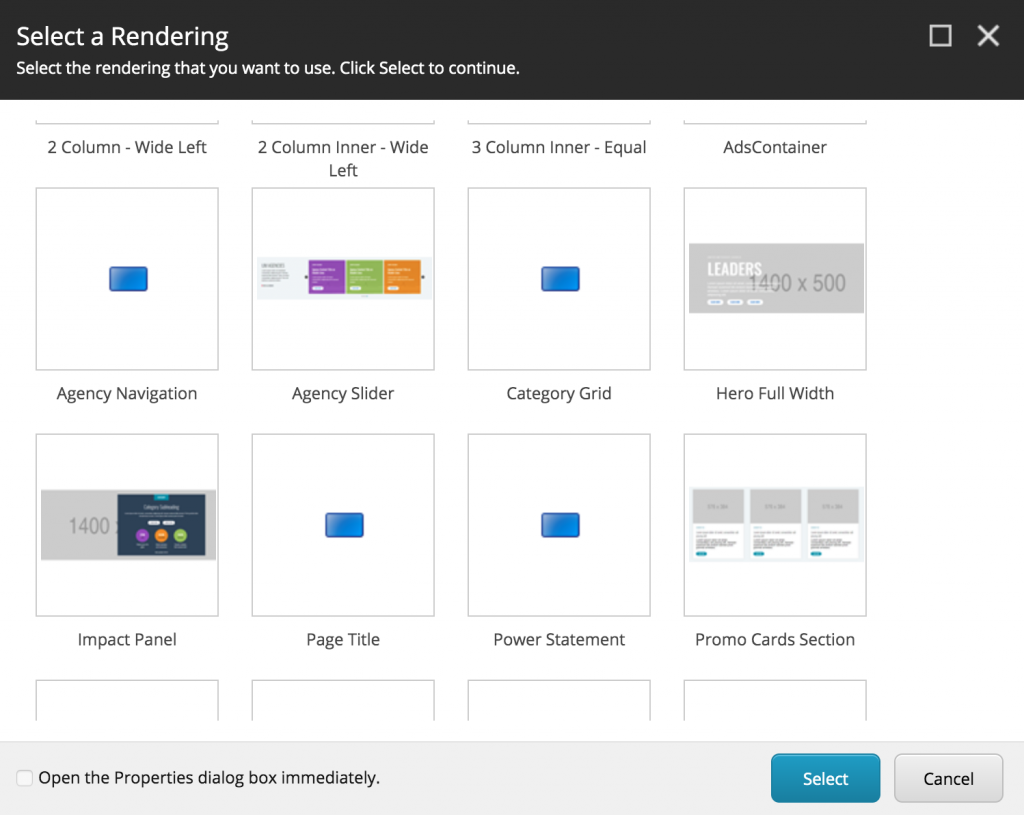The image size is (1024, 815).
Task: Choose the 3 Column Inner - Equal label
Action: point(559,147)
